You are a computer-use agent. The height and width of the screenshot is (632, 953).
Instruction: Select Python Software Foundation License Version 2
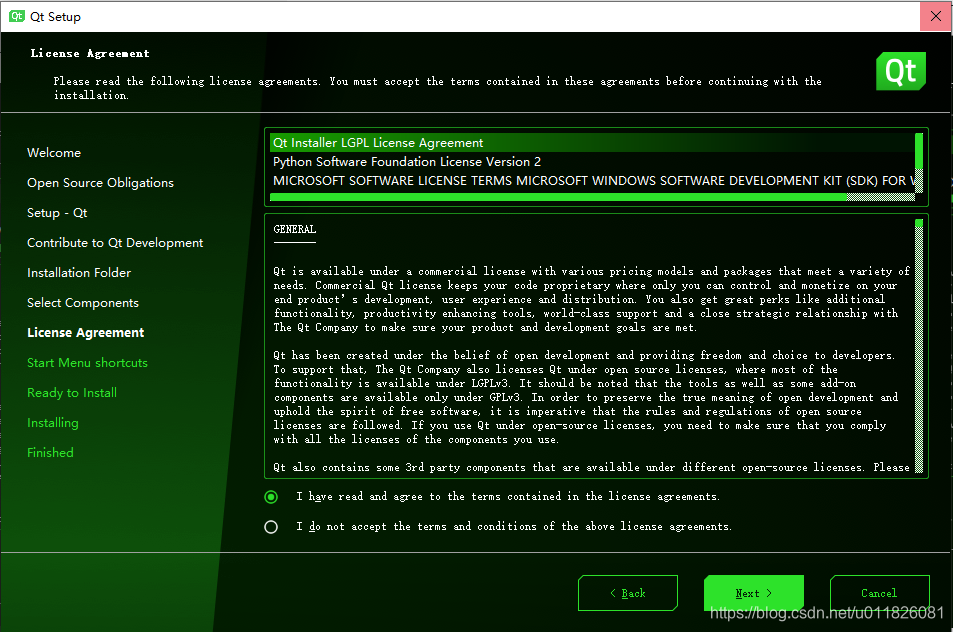592,162
